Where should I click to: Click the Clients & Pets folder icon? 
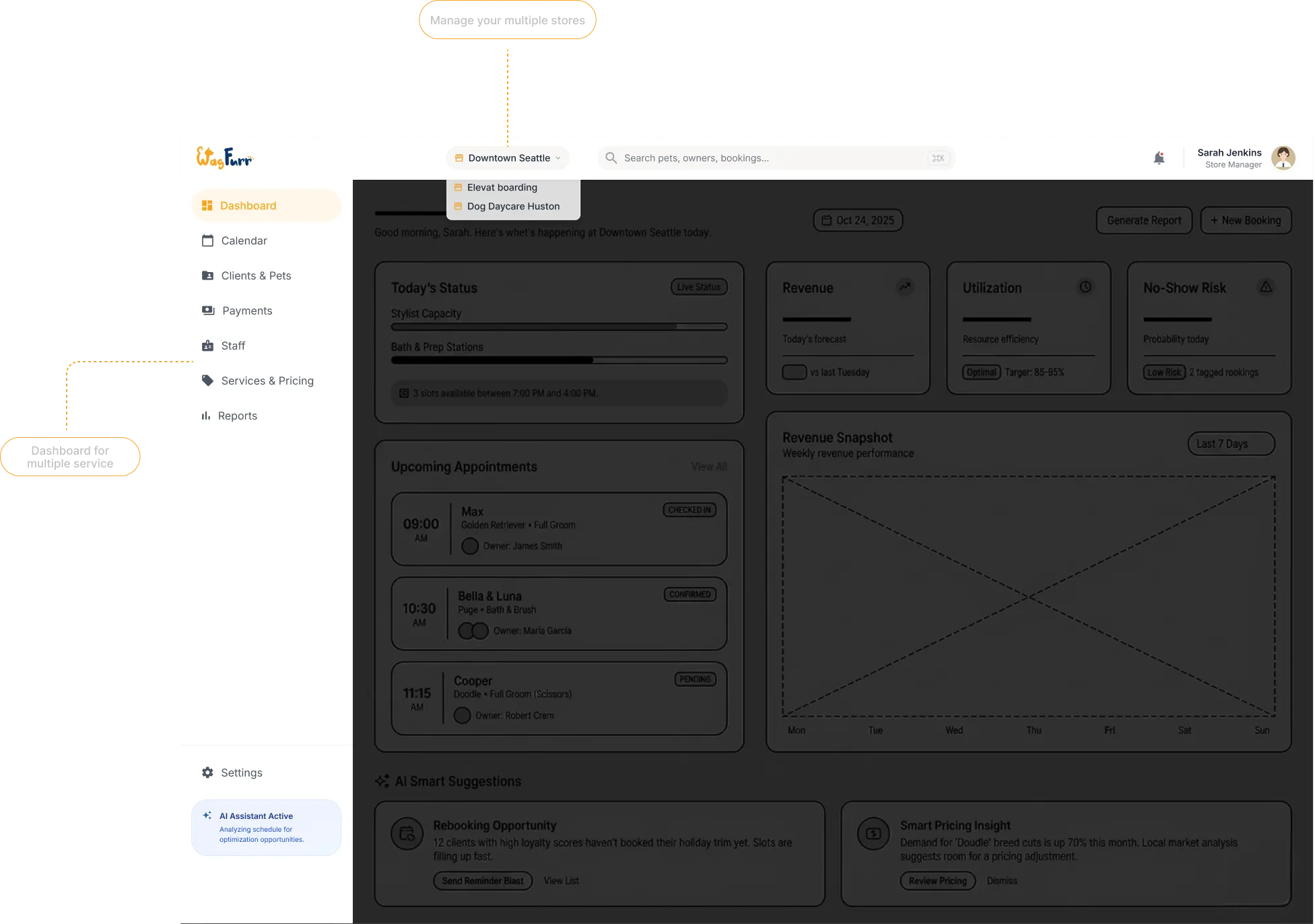click(207, 275)
